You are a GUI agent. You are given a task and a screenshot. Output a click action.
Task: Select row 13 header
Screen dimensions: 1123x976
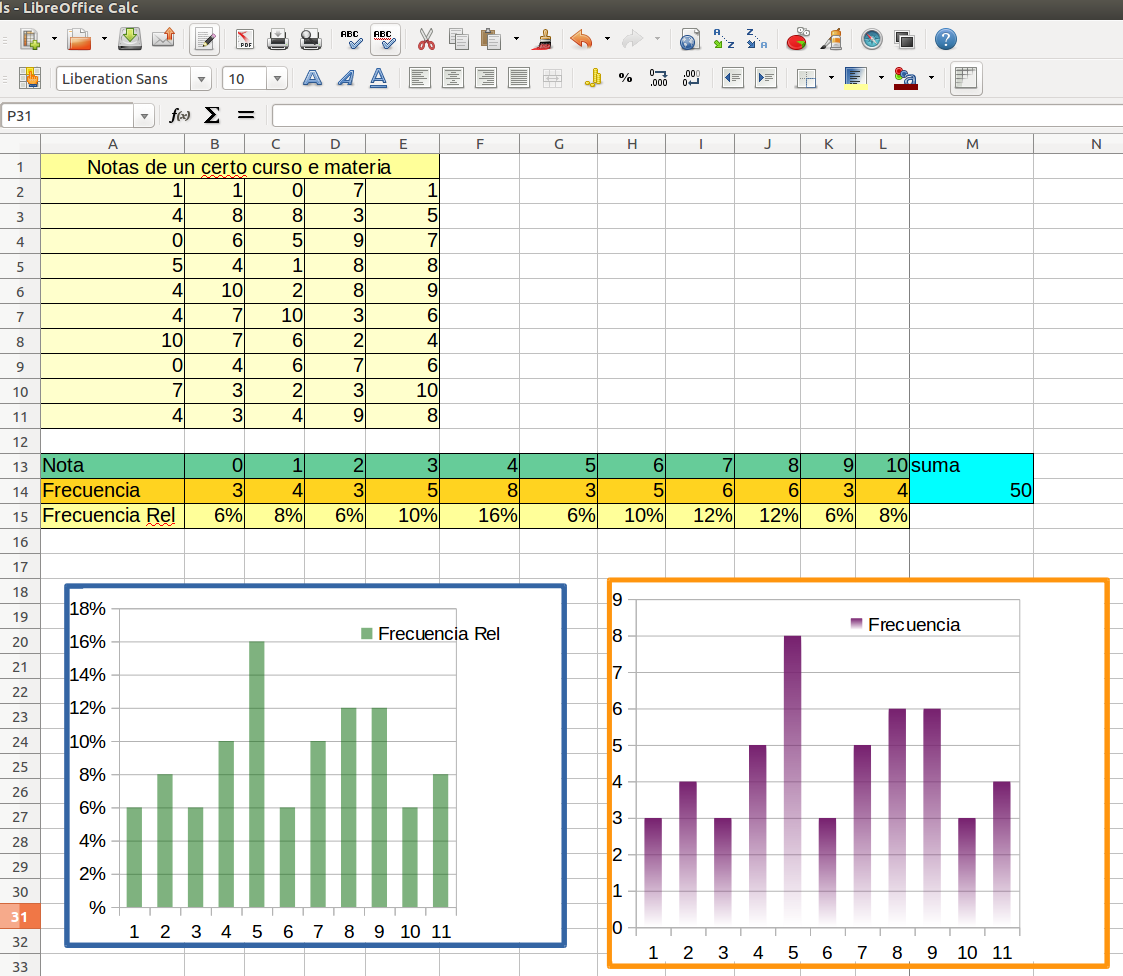pos(20,466)
